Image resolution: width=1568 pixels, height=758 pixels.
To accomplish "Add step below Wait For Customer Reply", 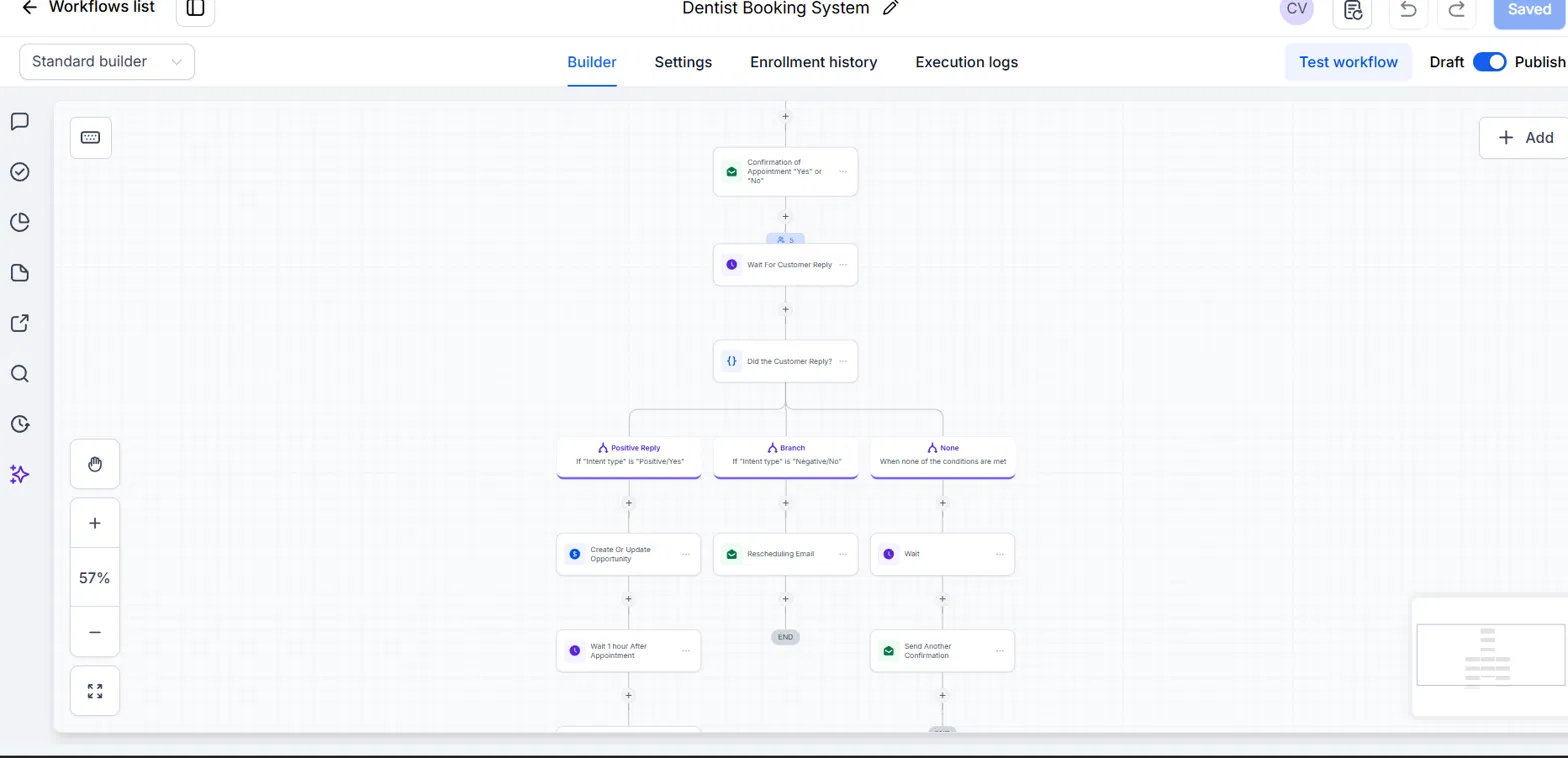I will pos(785,309).
